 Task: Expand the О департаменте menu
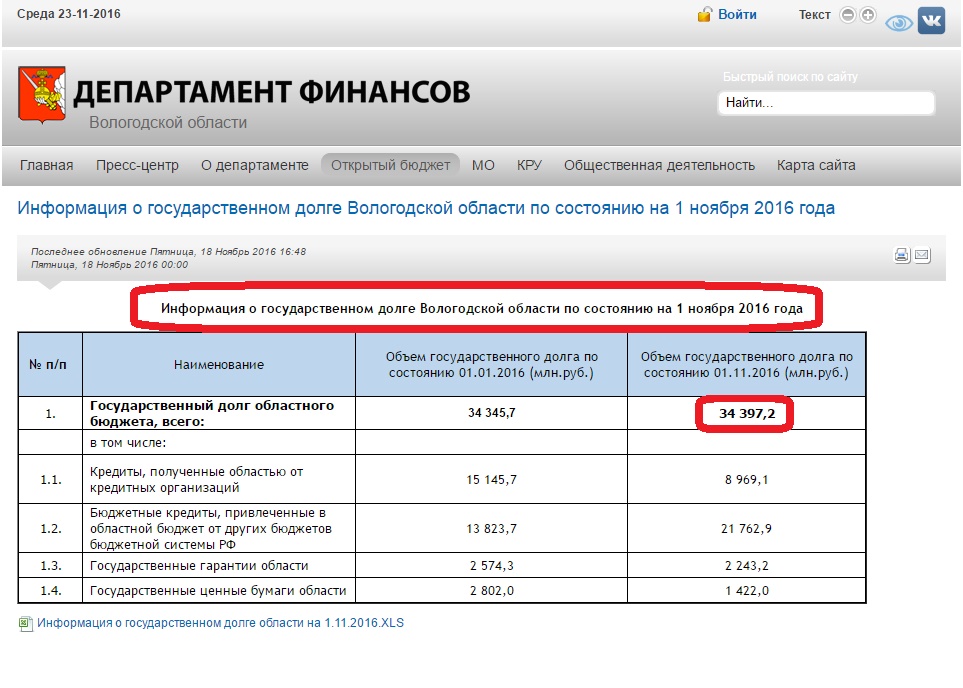point(254,166)
